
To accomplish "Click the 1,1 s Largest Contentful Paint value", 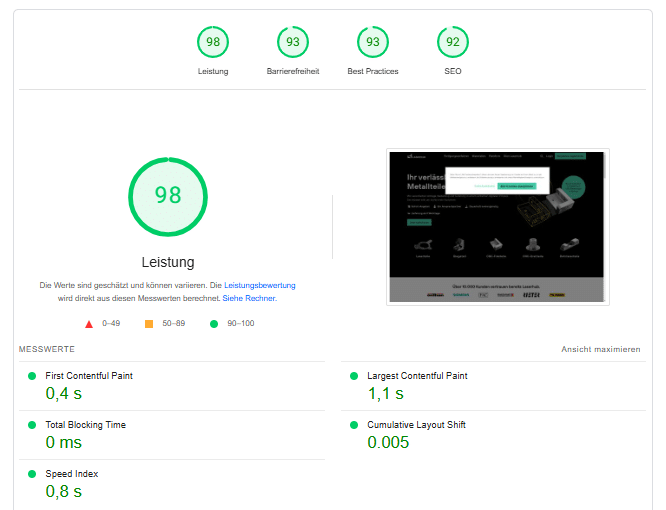I will tap(386, 394).
